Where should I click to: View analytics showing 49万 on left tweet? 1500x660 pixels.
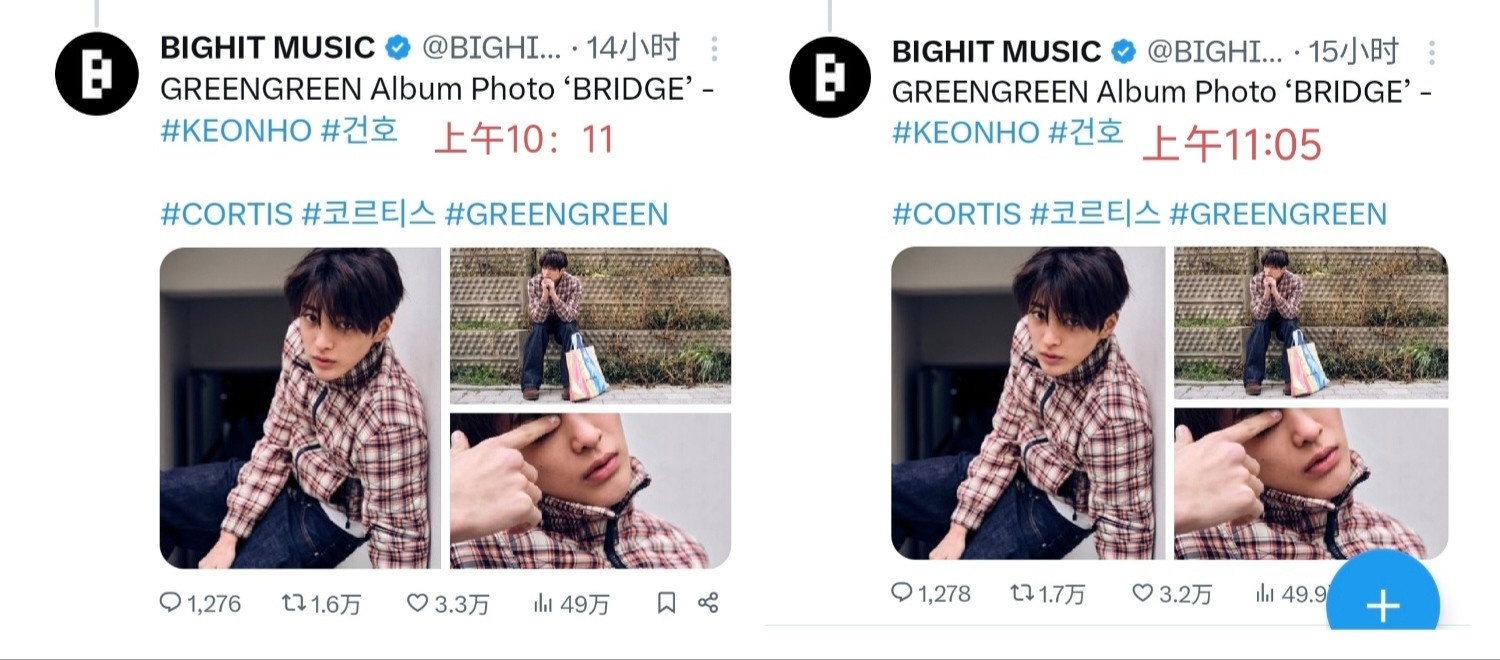(570, 603)
